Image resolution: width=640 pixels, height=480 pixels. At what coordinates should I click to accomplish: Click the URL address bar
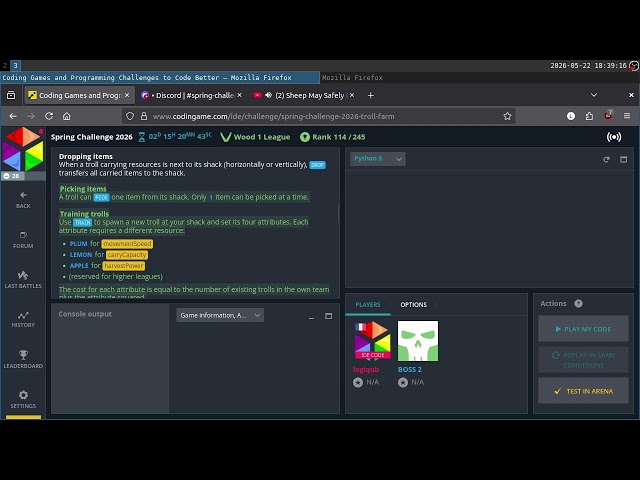(x=318, y=116)
